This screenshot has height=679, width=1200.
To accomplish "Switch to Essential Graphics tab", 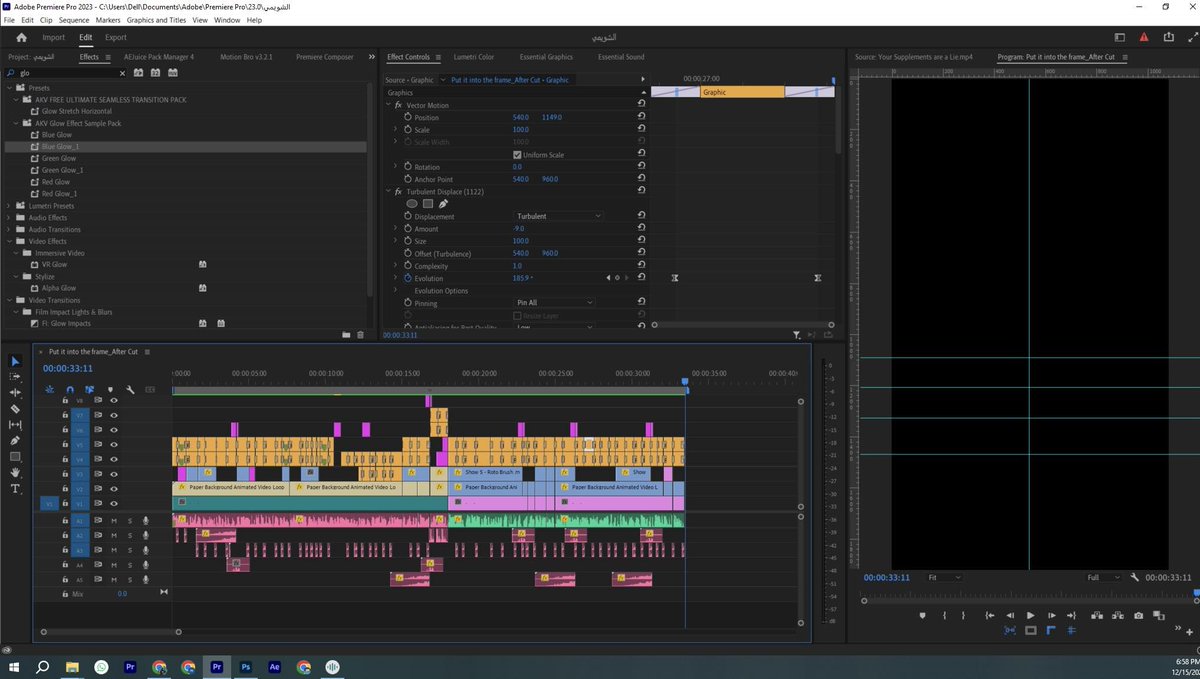I will [546, 57].
